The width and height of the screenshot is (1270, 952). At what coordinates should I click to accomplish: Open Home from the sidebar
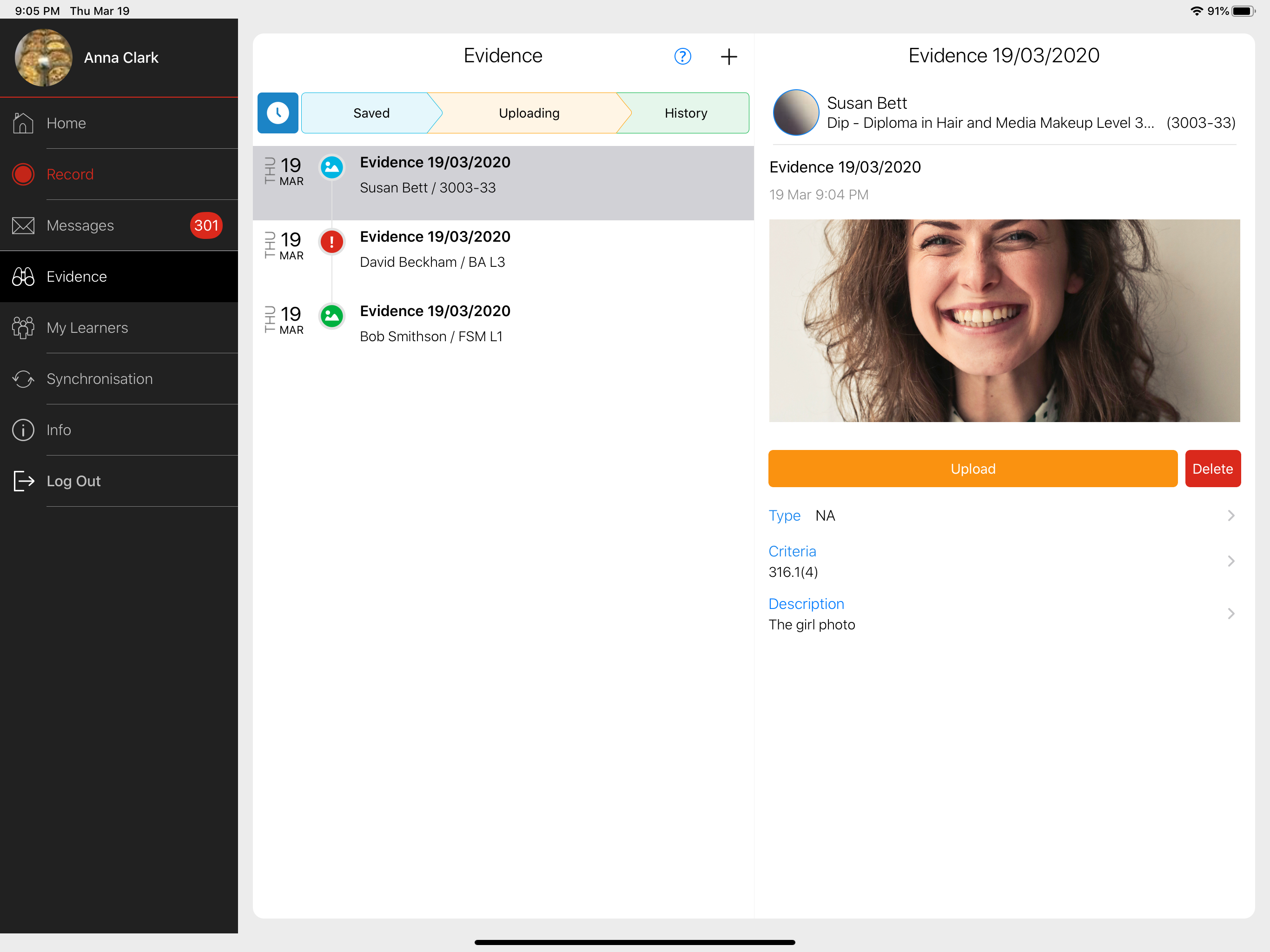coord(66,123)
